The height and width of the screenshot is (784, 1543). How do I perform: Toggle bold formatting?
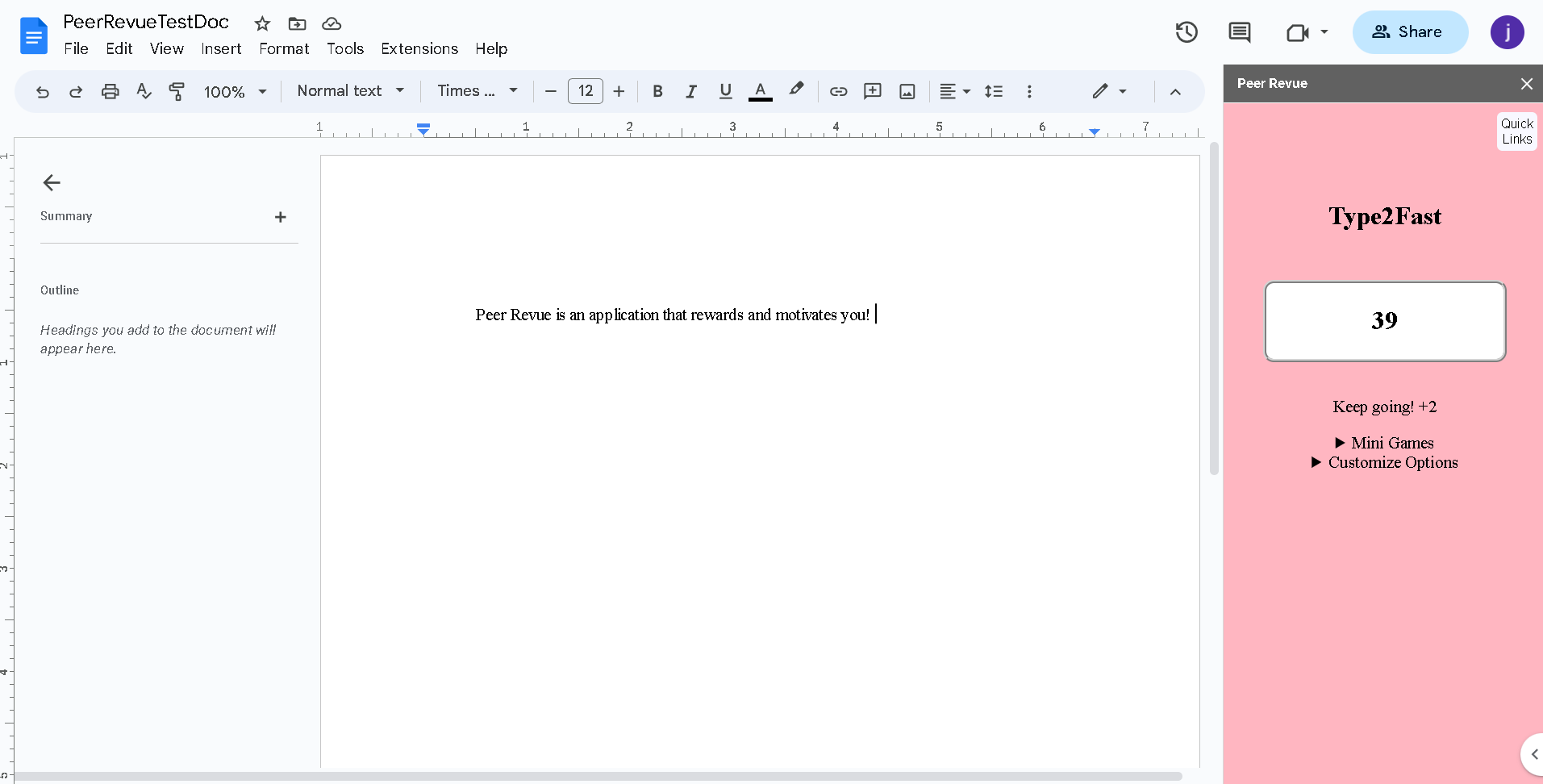(657, 92)
